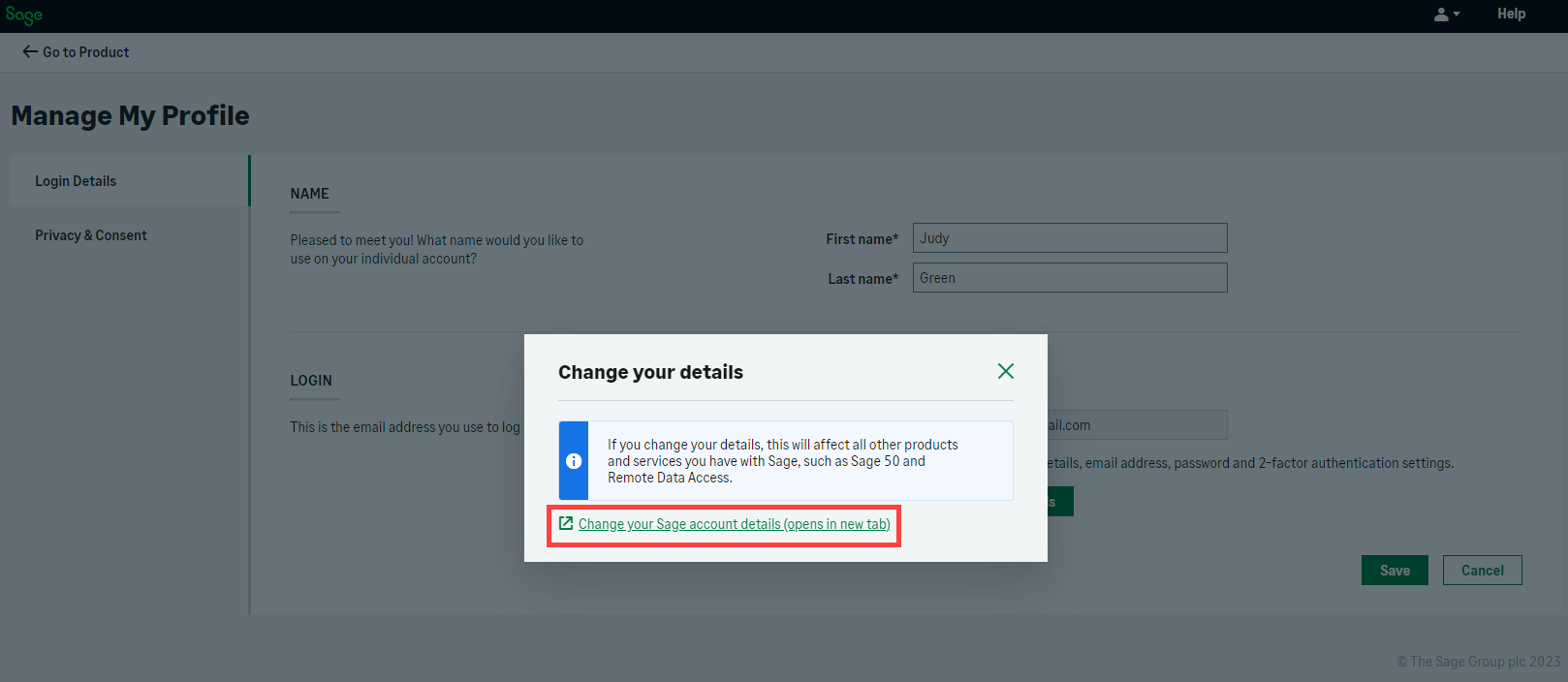This screenshot has height=682, width=1568.
Task: Switch to the Login Details tab
Action: [x=76, y=181]
